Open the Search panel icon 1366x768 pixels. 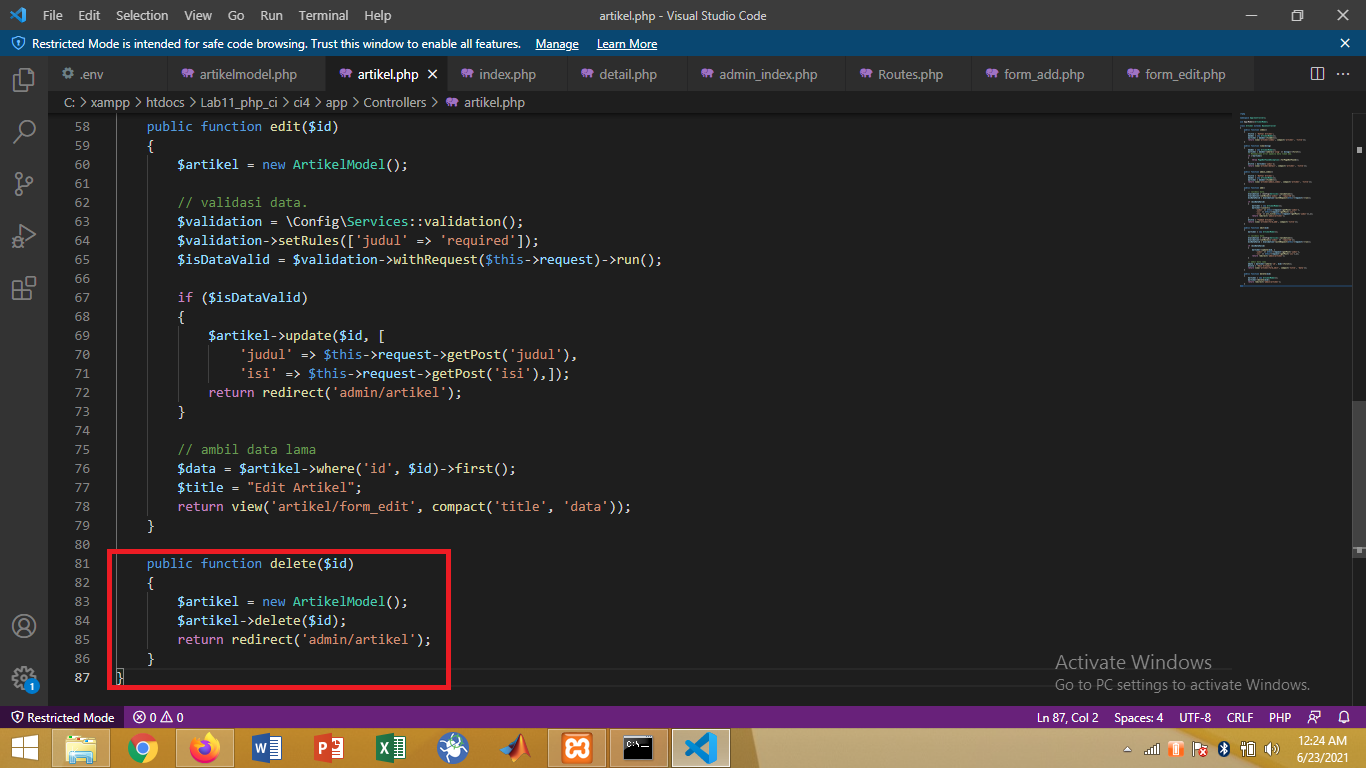click(x=24, y=132)
